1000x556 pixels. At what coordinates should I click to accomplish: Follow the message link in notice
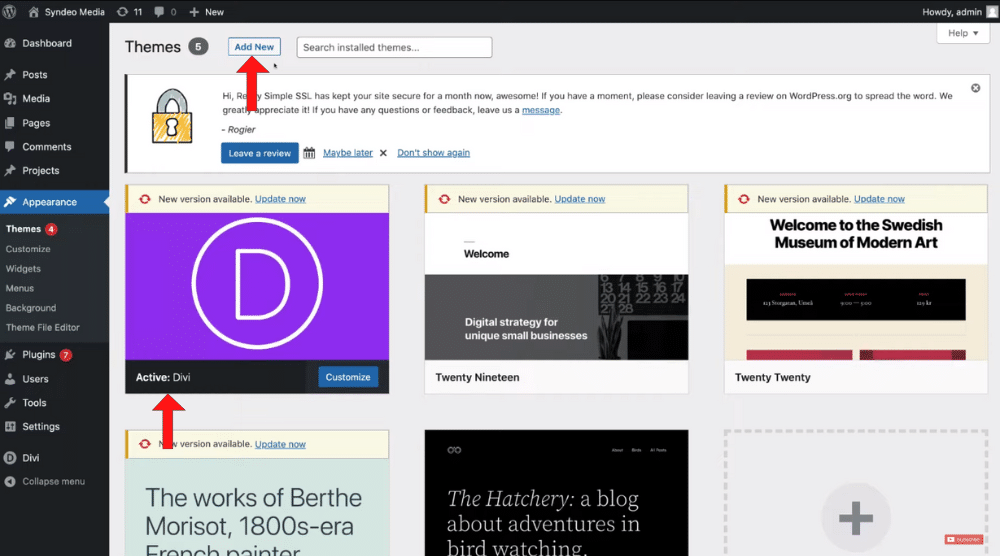[x=541, y=110]
